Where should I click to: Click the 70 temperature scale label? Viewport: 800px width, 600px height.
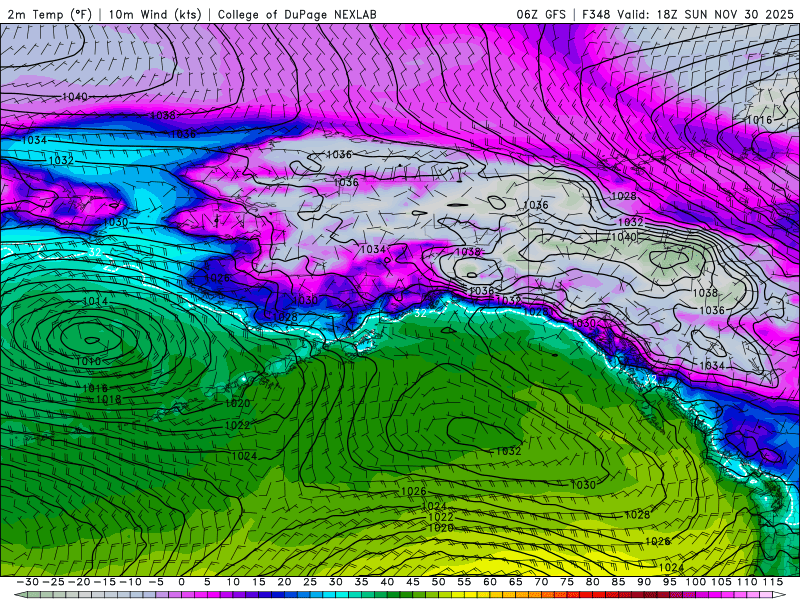541,582
